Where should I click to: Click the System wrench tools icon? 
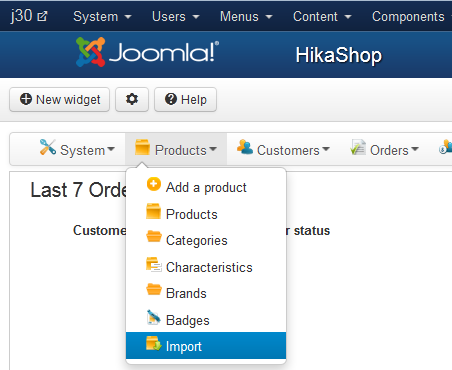click(48, 147)
